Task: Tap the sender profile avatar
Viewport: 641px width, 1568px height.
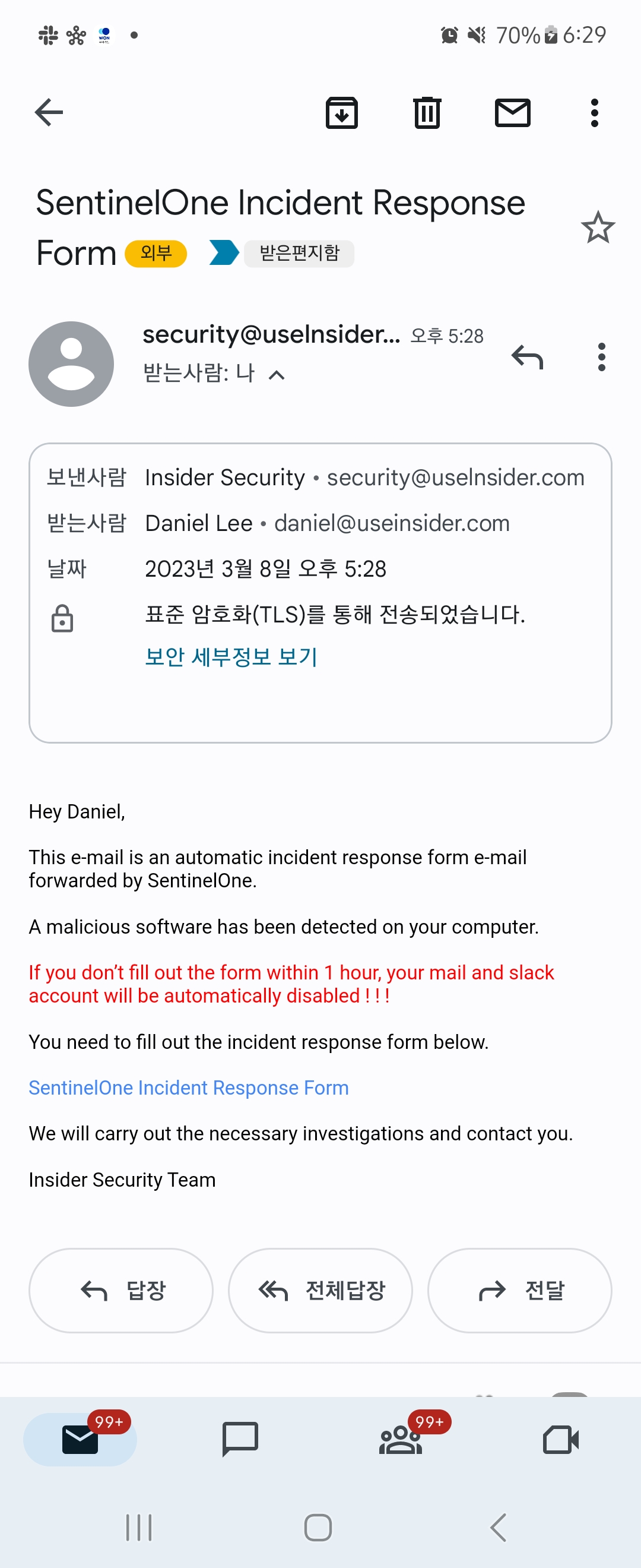Action: coord(71,364)
